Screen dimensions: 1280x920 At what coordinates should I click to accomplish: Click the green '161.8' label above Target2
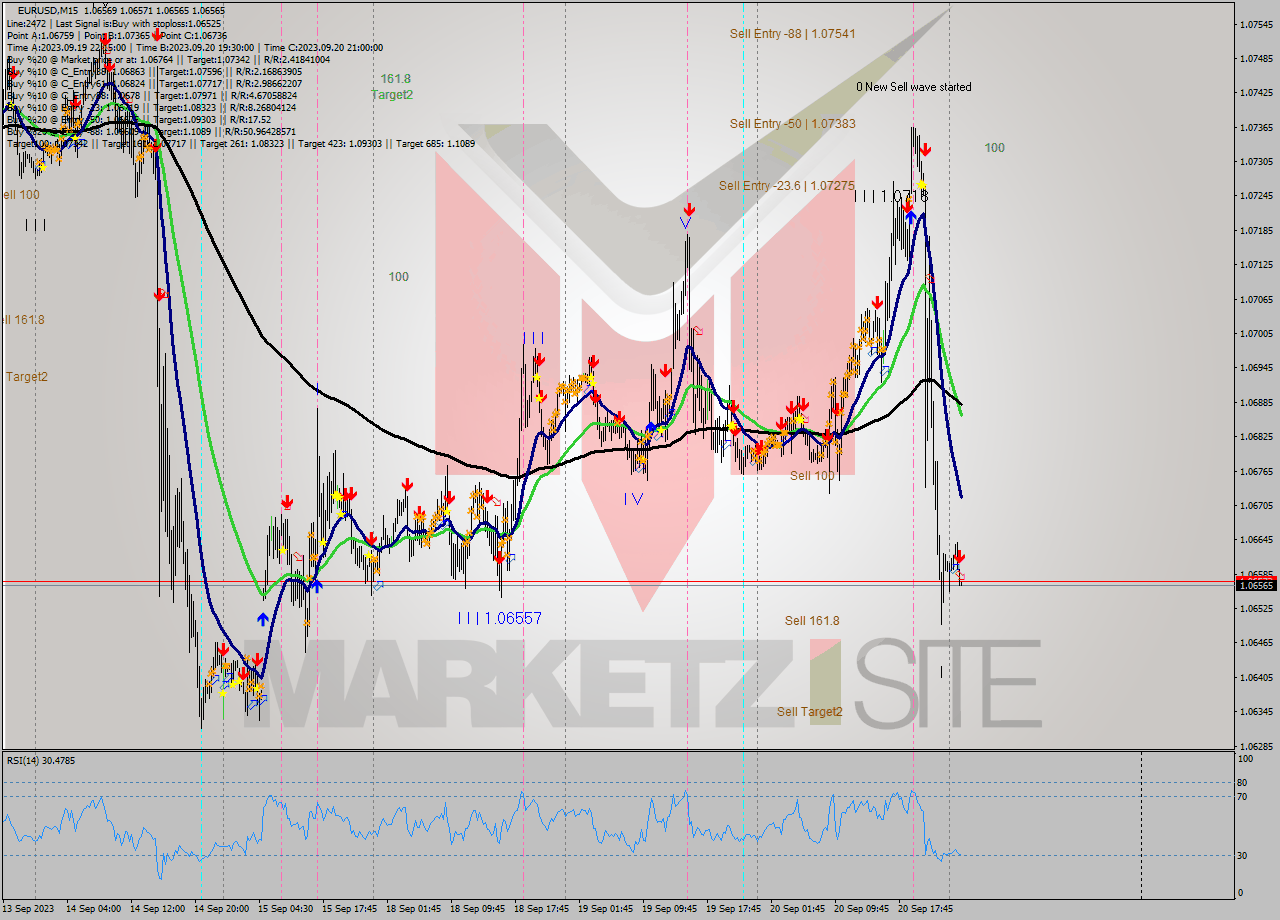tap(395, 78)
